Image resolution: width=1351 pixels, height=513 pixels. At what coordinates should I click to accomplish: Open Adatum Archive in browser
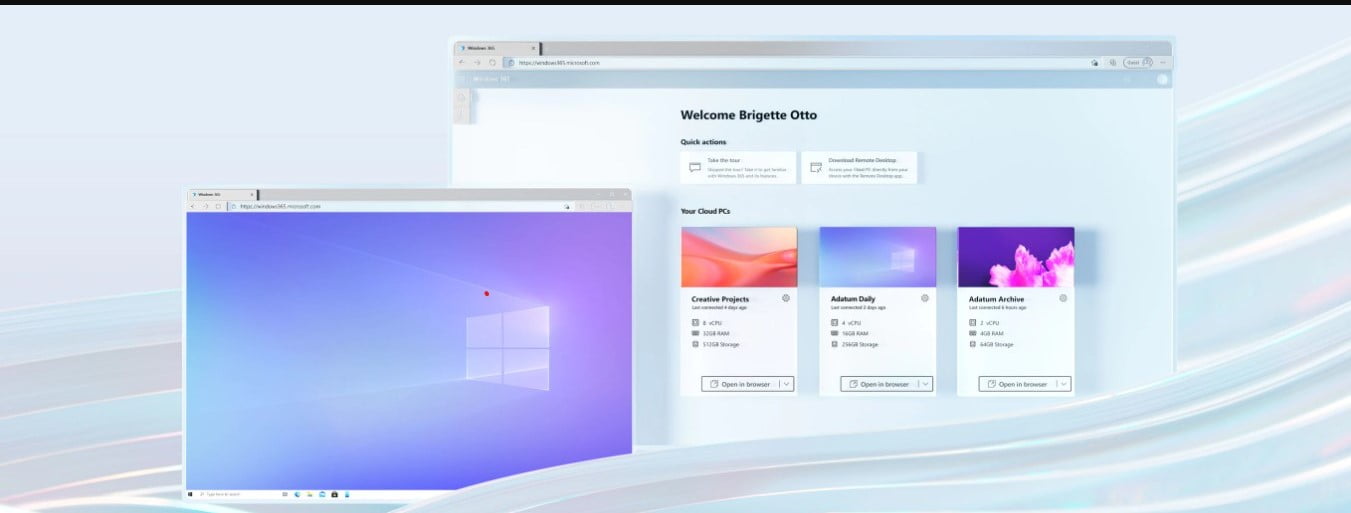[1017, 384]
